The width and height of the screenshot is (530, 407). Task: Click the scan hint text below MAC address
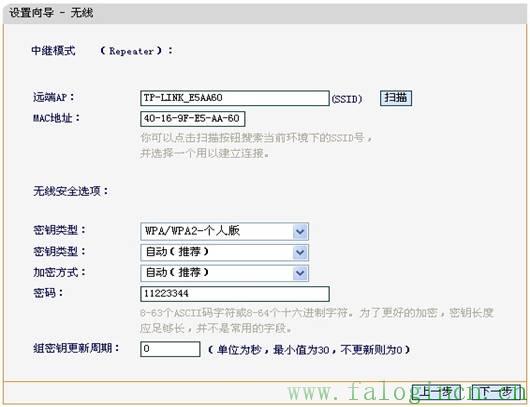pyautogui.click(x=257, y=146)
